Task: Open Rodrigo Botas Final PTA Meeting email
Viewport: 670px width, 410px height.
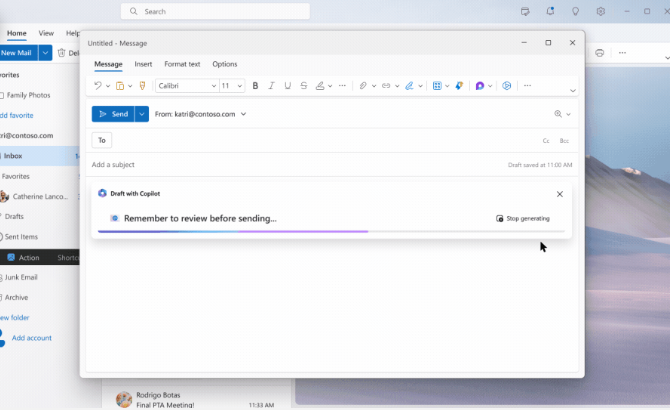Action: point(197,399)
